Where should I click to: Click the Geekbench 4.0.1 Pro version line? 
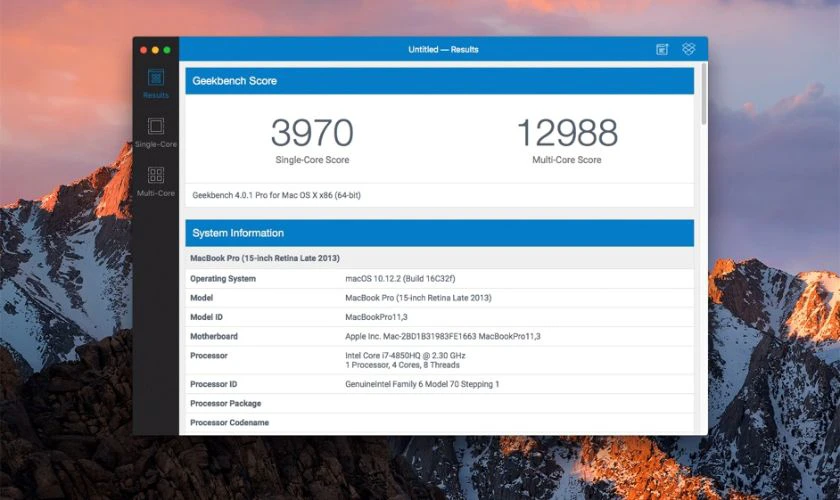coord(276,195)
